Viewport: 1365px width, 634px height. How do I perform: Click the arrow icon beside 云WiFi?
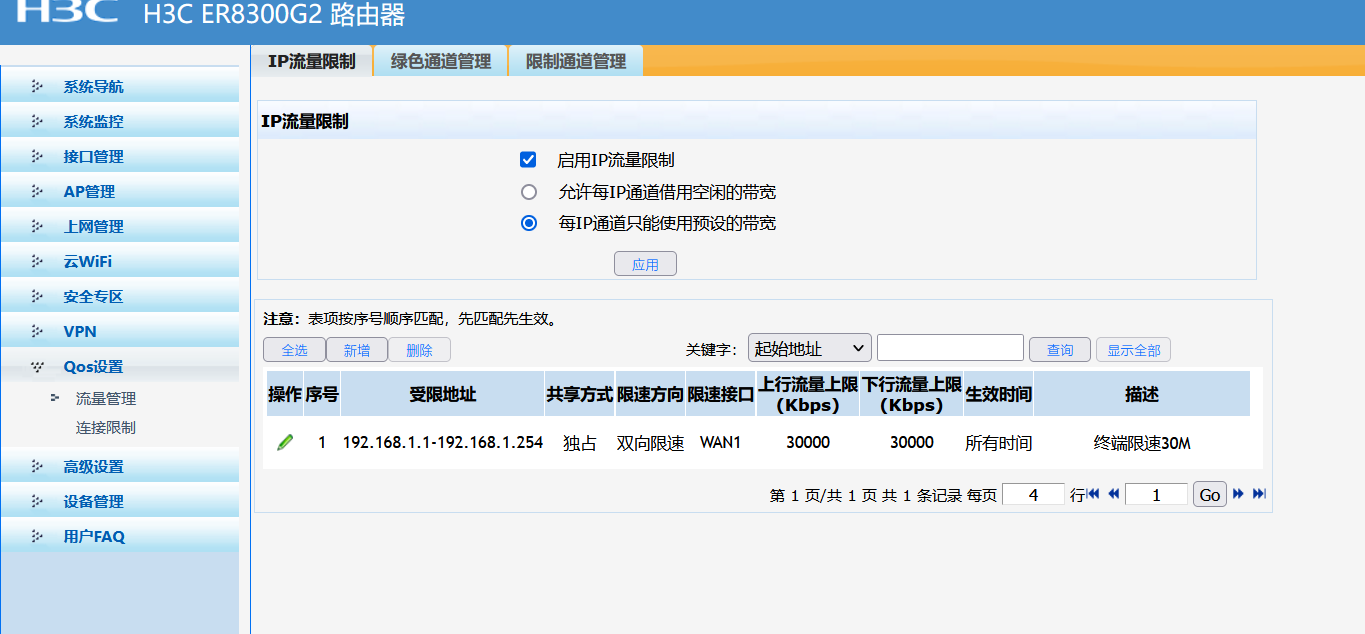[x=38, y=261]
